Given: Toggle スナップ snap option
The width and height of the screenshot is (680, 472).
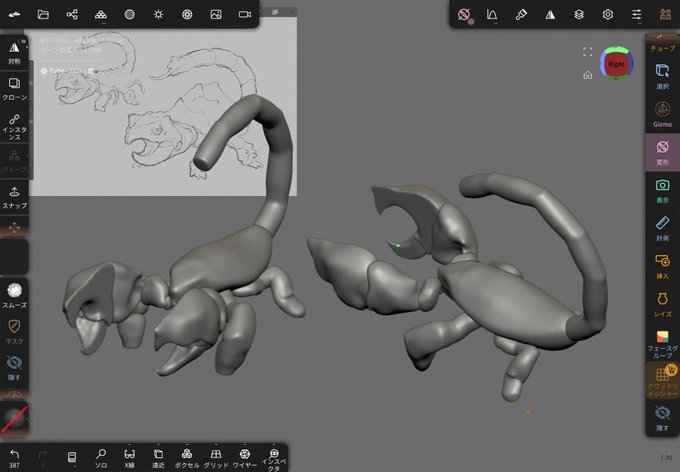Looking at the screenshot, I should pos(14,197).
